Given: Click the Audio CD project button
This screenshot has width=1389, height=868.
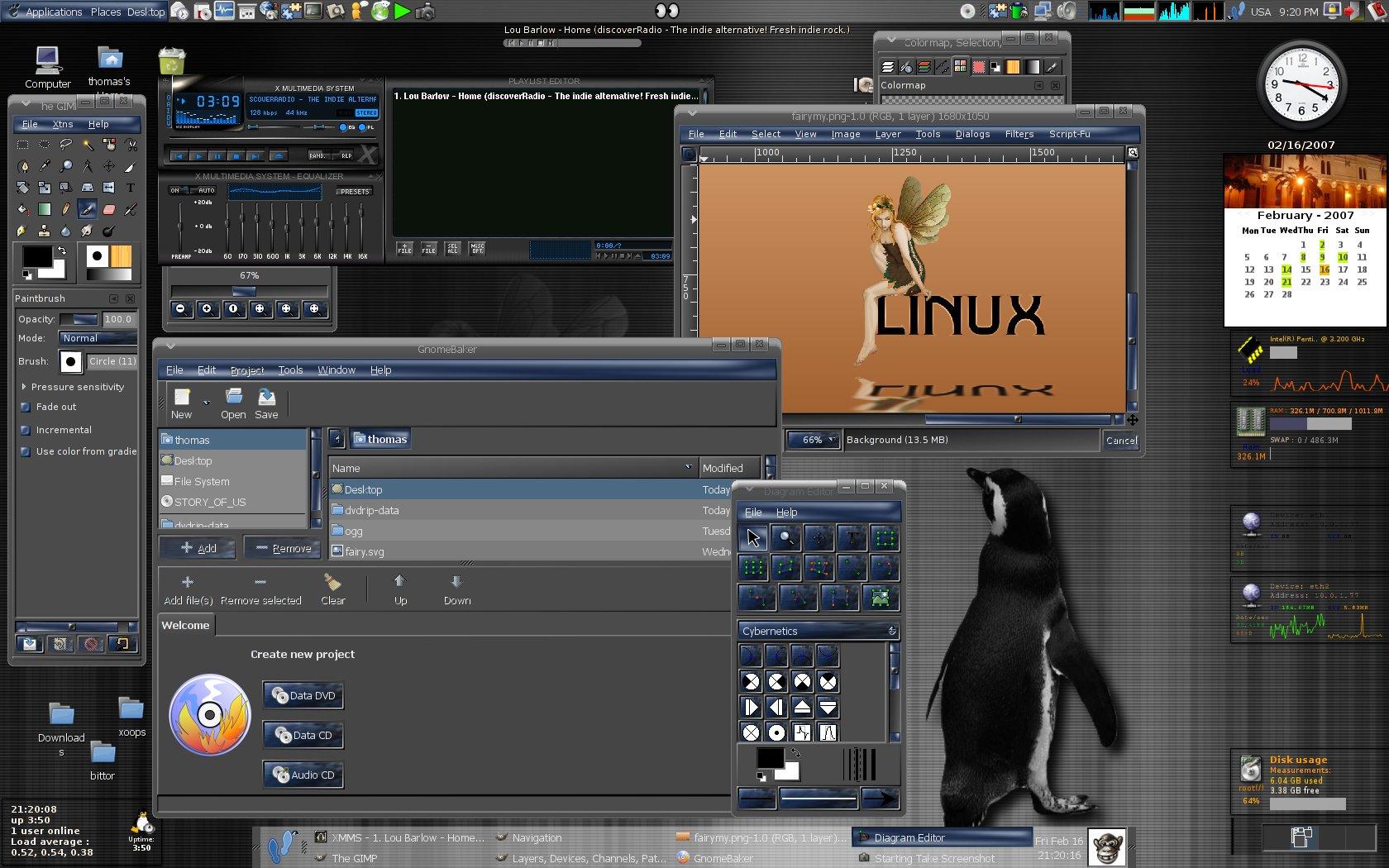Looking at the screenshot, I should coord(303,775).
